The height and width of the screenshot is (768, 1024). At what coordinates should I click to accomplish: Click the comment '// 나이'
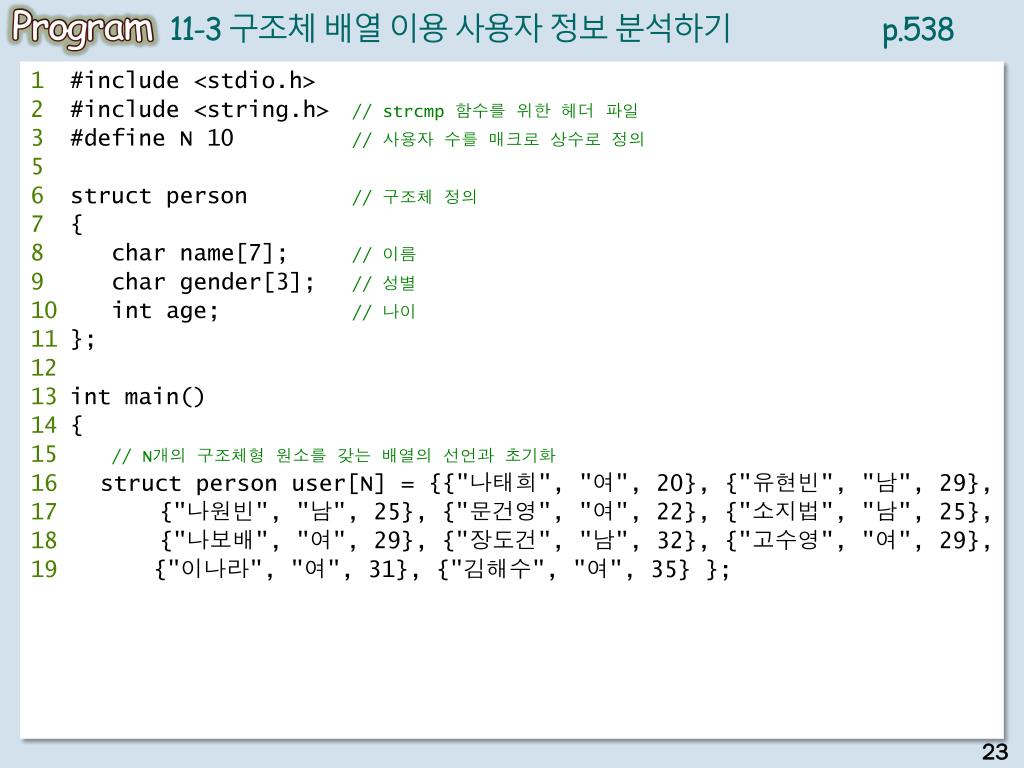coord(384,312)
